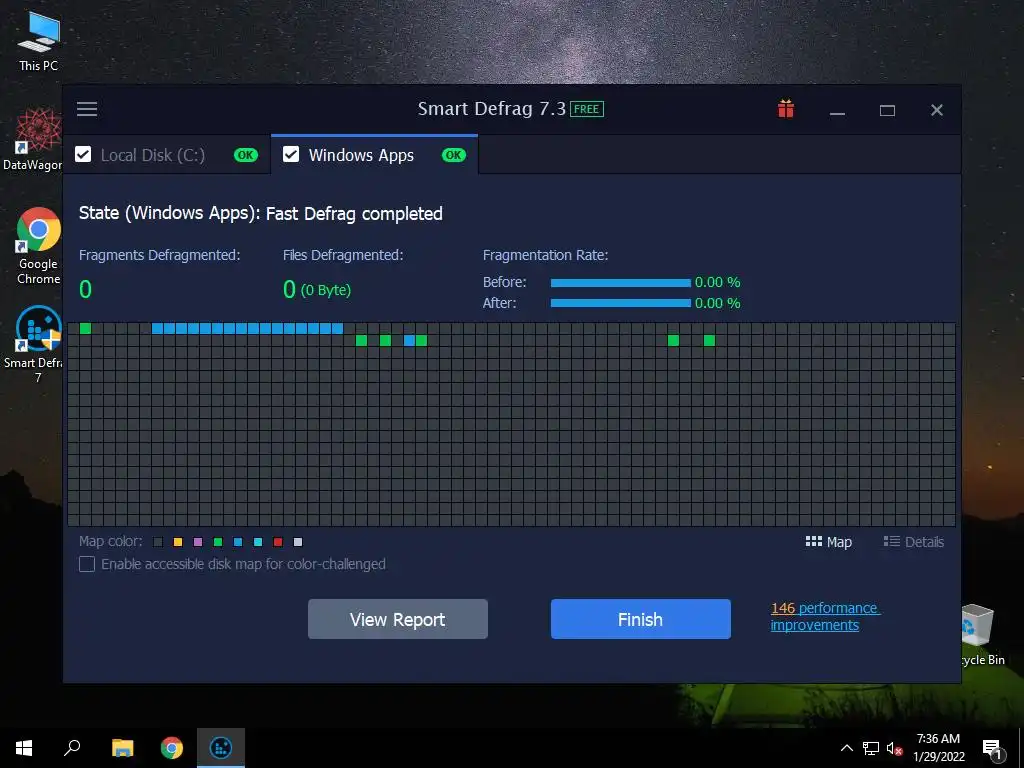Image resolution: width=1024 pixels, height=768 pixels.
Task: Open the notification center icon
Action: 992,750
